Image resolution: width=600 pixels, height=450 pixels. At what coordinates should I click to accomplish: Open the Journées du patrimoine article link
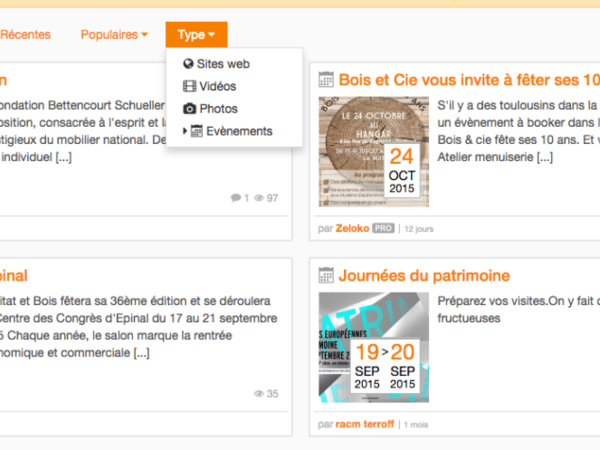click(424, 275)
